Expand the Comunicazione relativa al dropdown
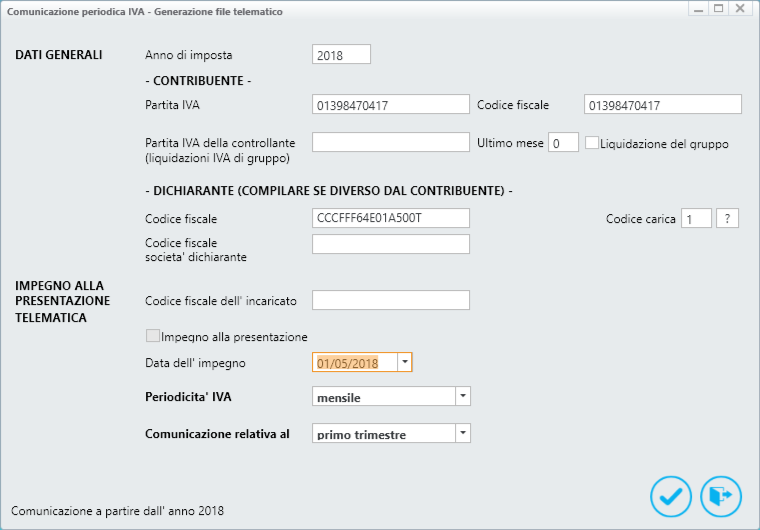This screenshot has height=530, width=760. pyautogui.click(x=463, y=433)
